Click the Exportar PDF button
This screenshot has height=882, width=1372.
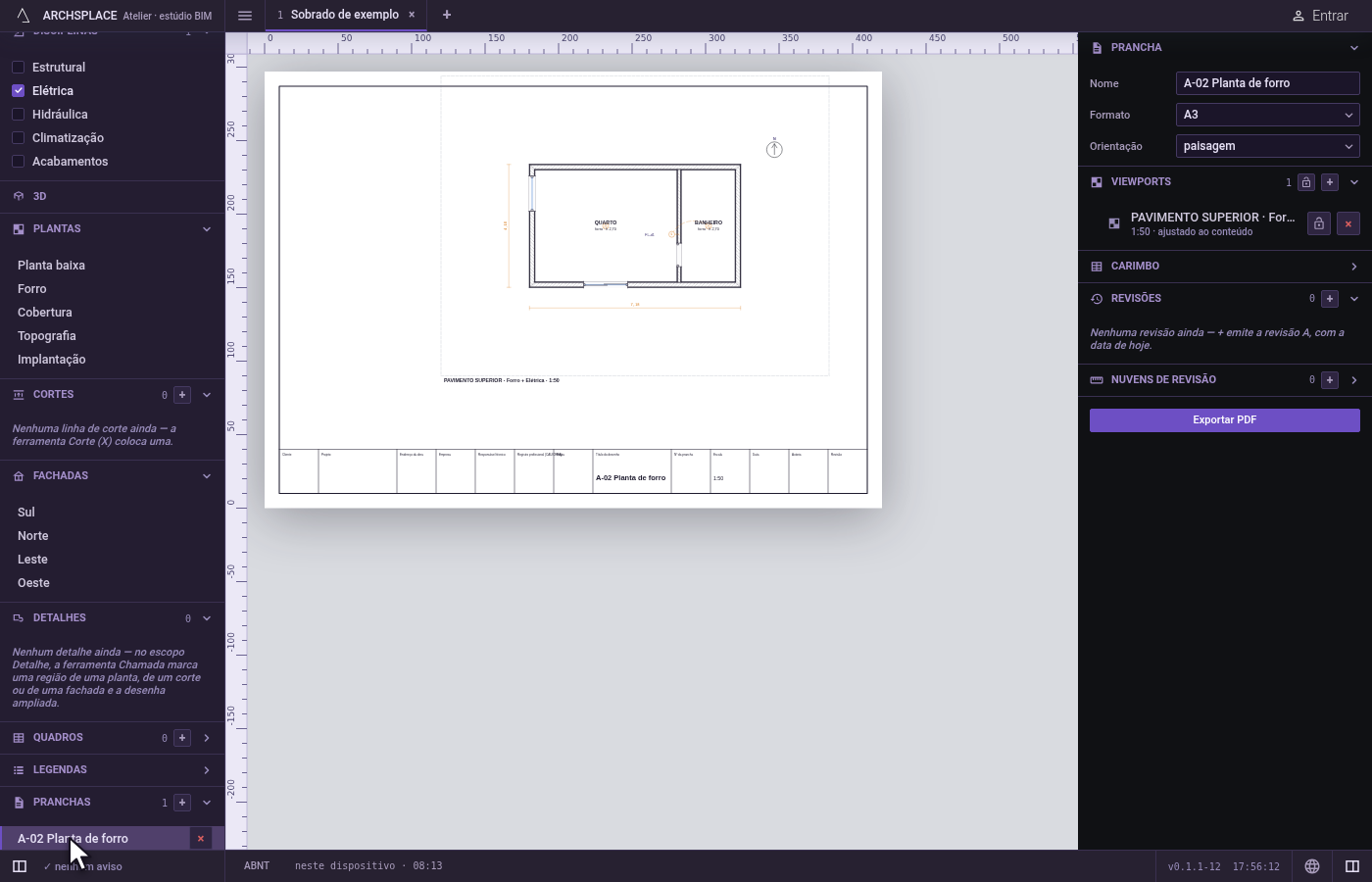(1225, 420)
